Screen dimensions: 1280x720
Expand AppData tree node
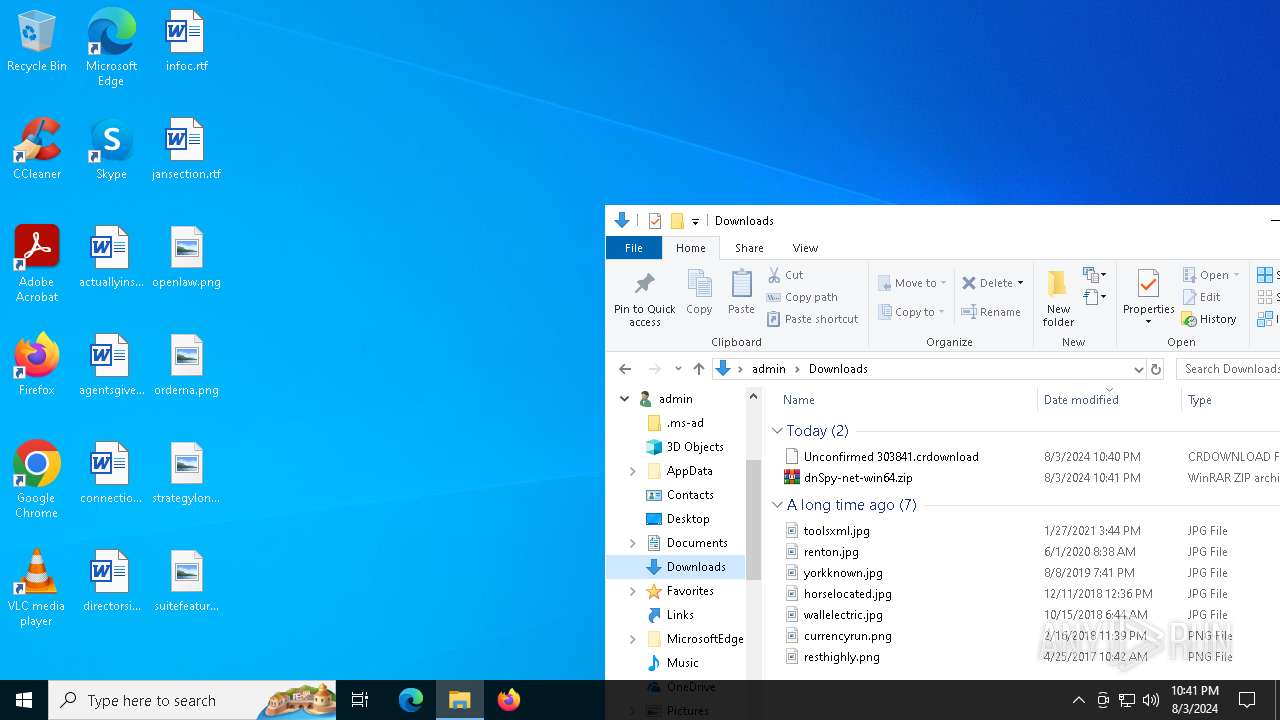tap(633, 471)
